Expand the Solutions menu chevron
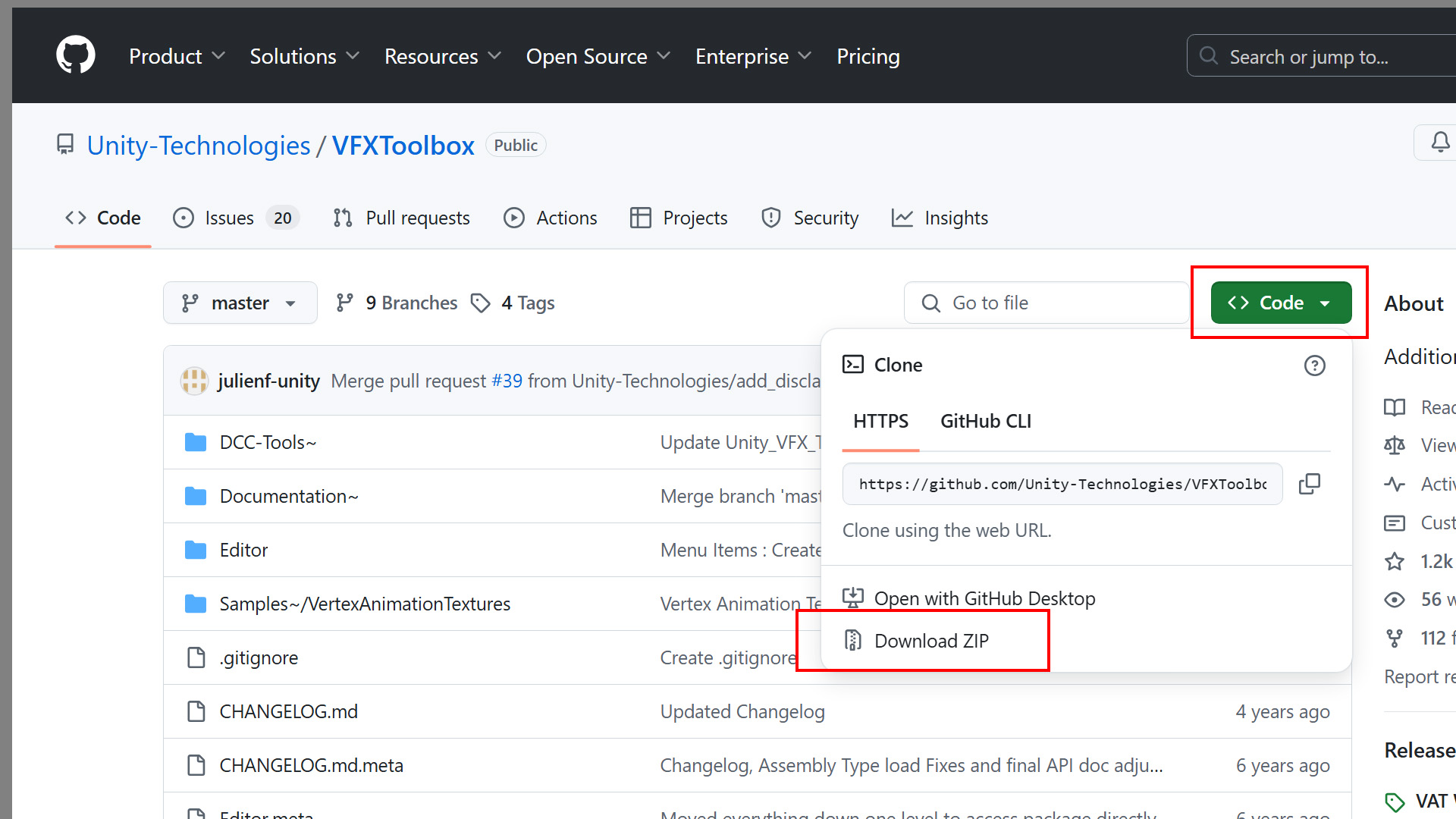Viewport: 1456px width, 819px height. [353, 56]
